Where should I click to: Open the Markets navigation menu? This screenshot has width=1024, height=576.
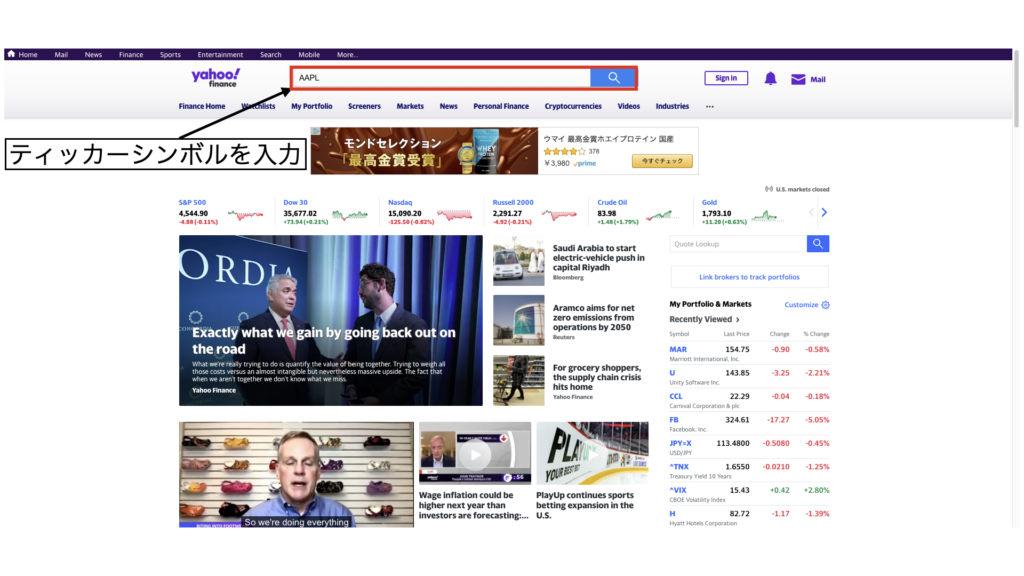410,106
